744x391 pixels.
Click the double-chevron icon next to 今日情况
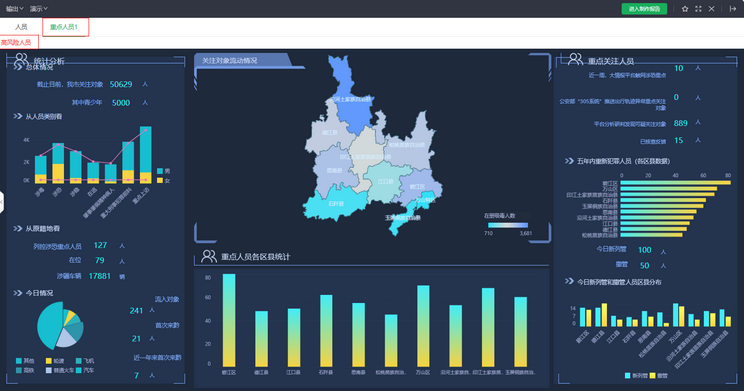(x=18, y=293)
